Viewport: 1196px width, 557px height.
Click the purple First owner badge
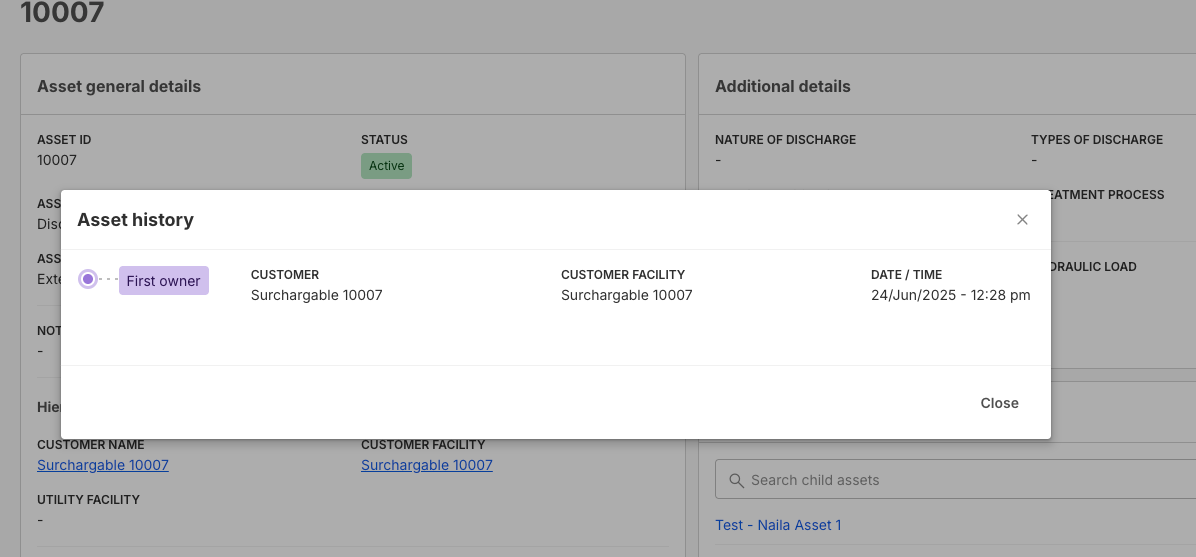(163, 281)
